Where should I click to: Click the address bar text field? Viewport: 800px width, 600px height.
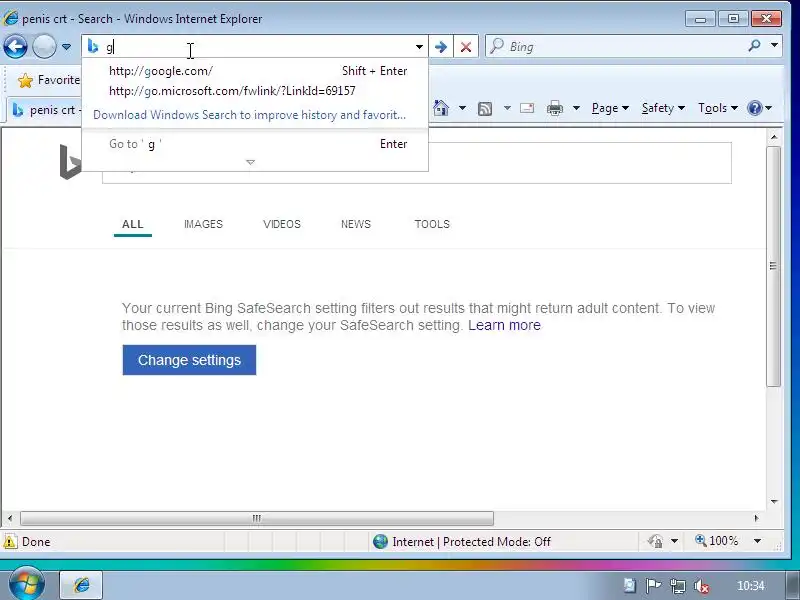click(x=255, y=47)
